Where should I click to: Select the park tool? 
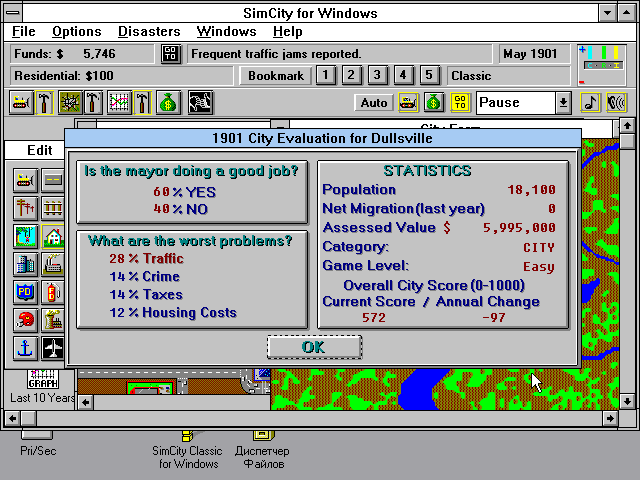pyautogui.click(x=25, y=236)
